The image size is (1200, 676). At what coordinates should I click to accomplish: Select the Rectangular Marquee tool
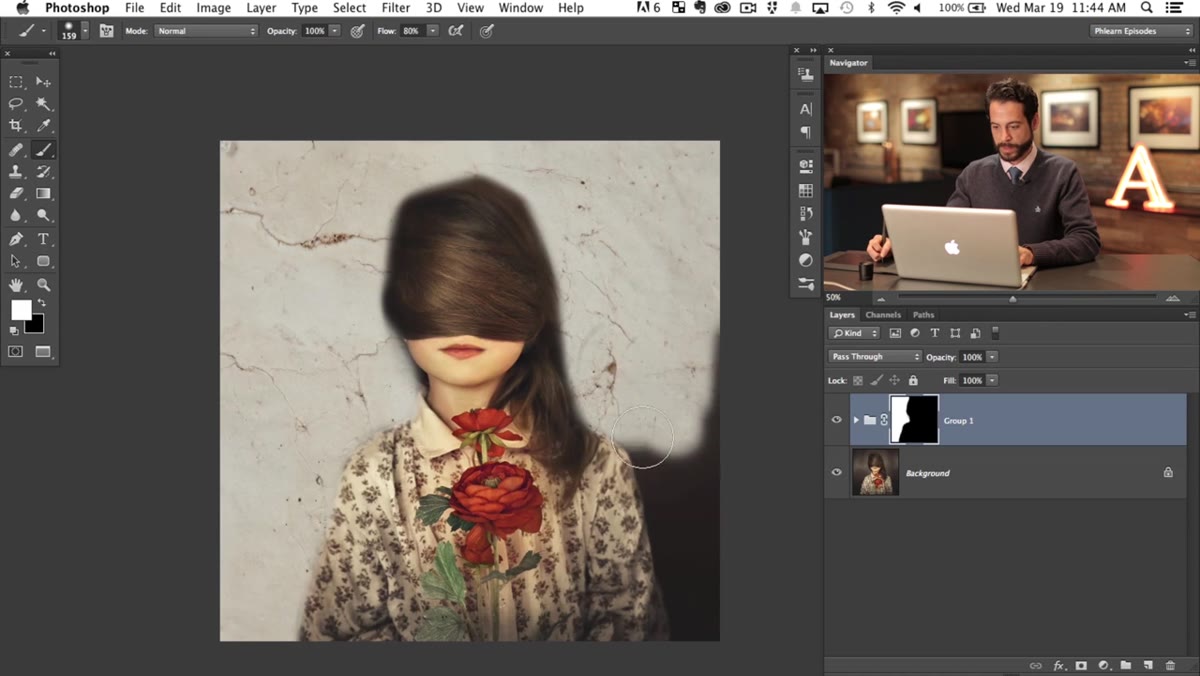point(16,82)
